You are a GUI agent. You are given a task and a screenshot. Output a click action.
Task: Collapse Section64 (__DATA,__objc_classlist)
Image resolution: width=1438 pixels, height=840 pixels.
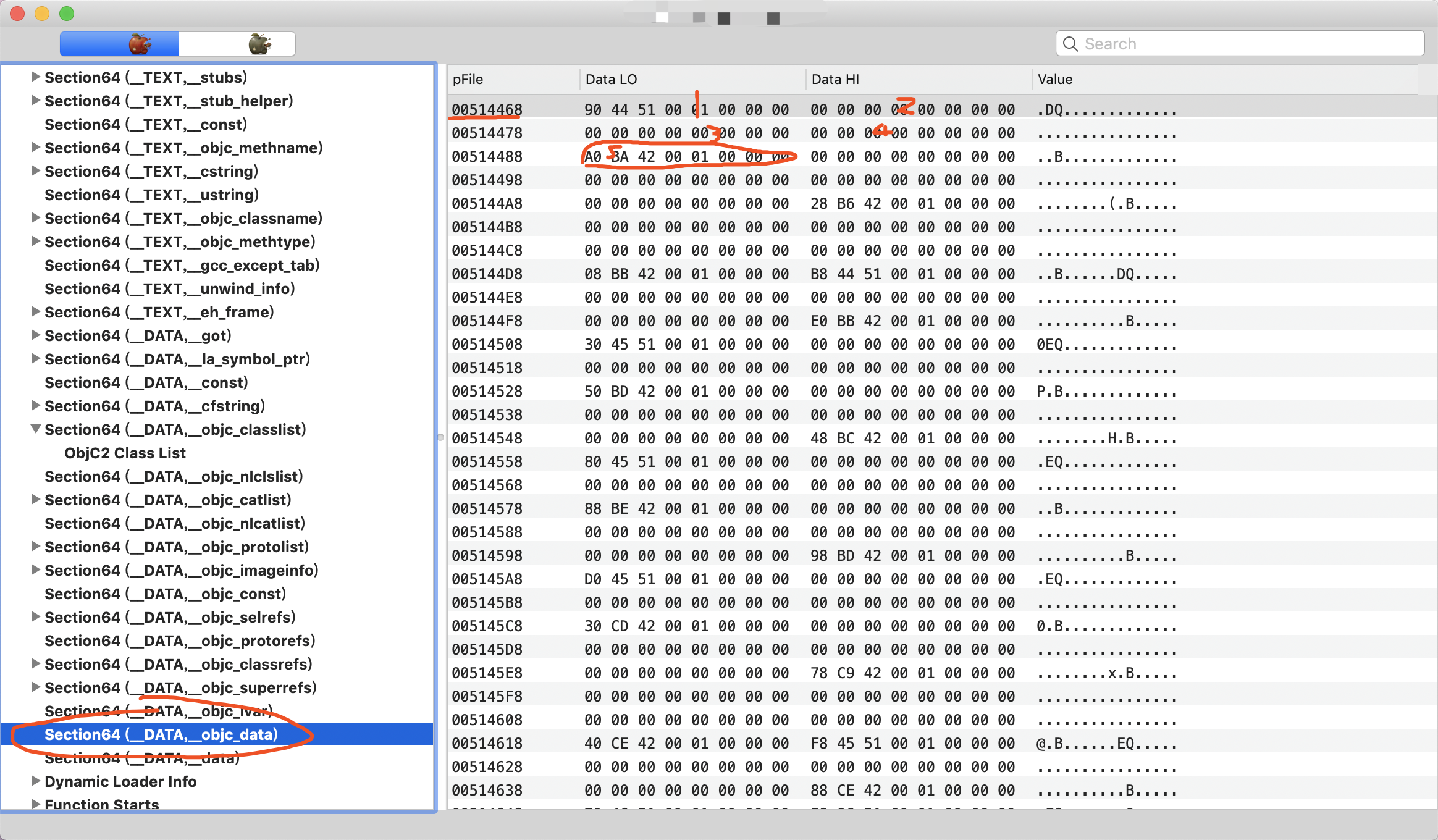36,429
